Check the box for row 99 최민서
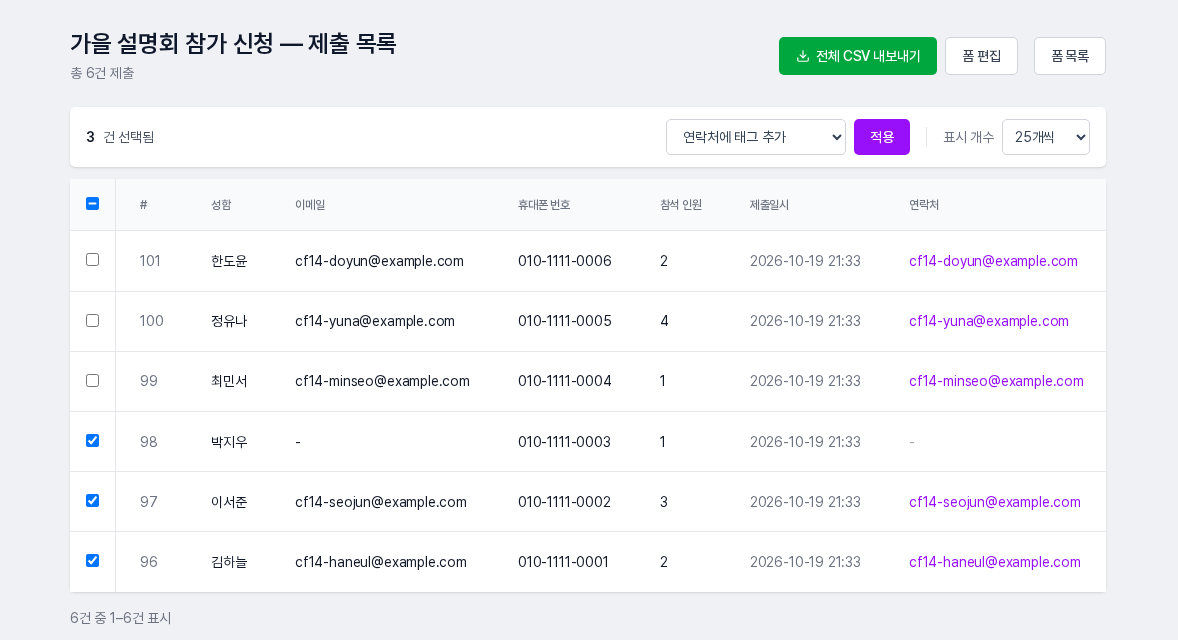Viewport: 1178px width, 640px height. (92, 381)
